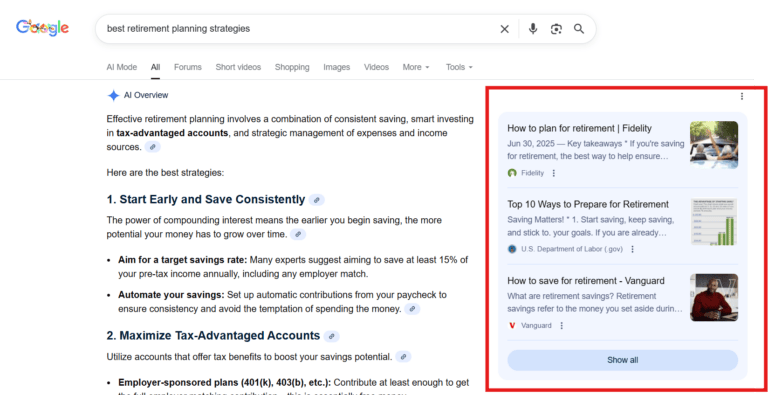
Task: Expand the More dropdown in search tabs
Action: coord(416,67)
